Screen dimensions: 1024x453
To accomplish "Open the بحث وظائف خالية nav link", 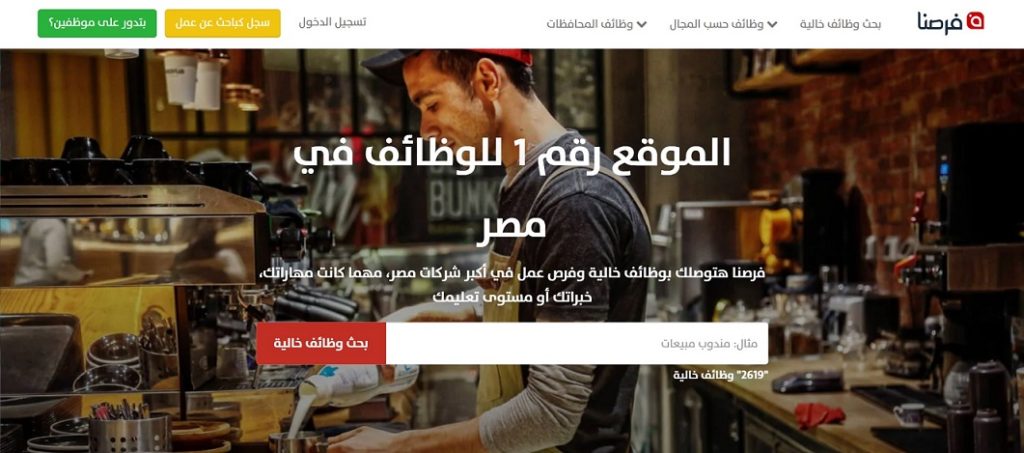I will 840,24.
